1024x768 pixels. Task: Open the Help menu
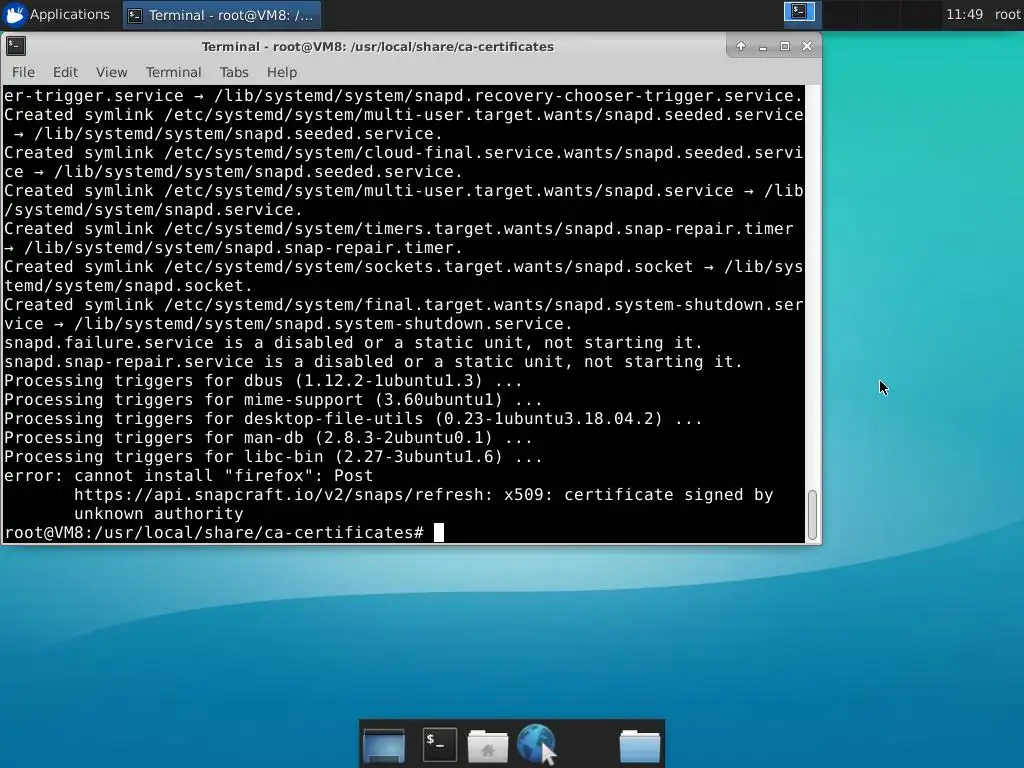[281, 72]
